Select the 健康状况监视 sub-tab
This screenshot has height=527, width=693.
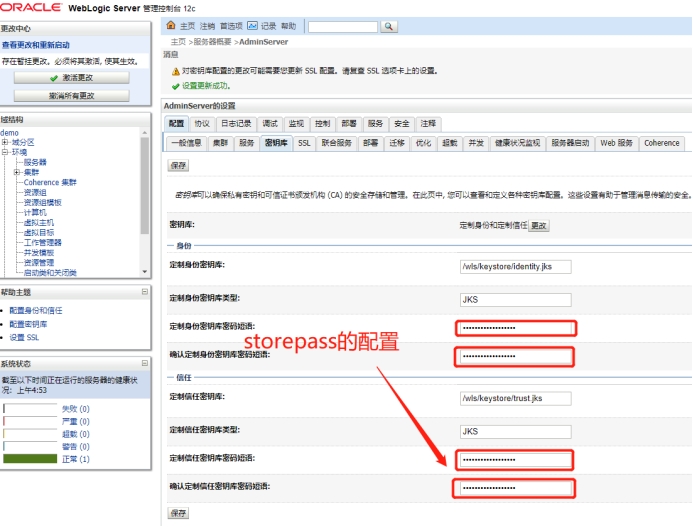coord(517,143)
